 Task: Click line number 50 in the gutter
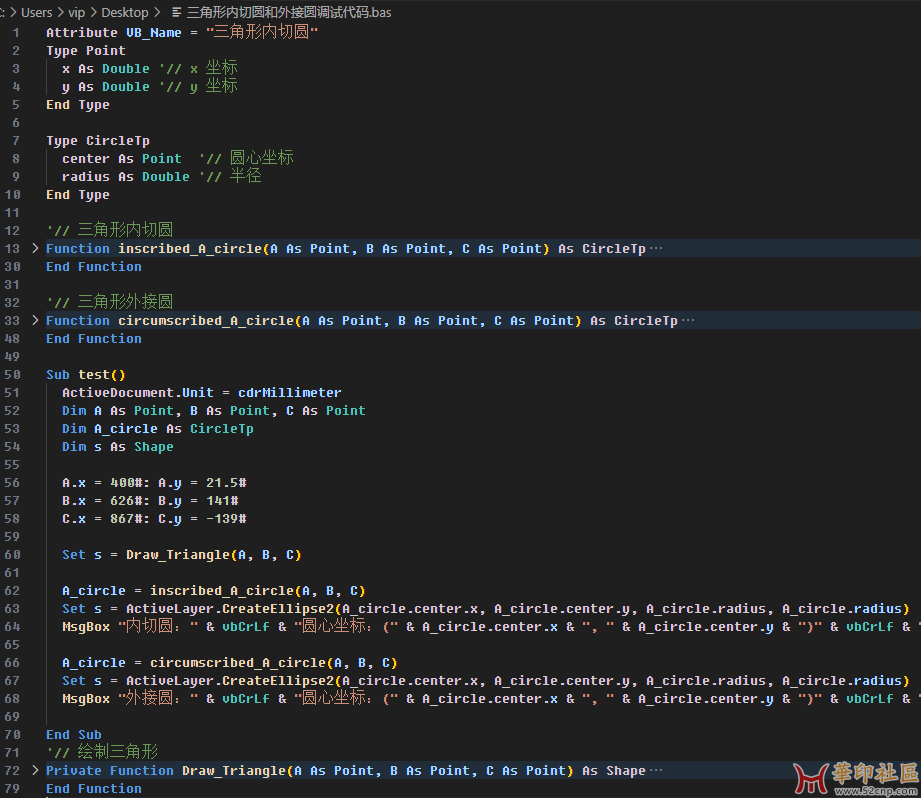(13, 375)
